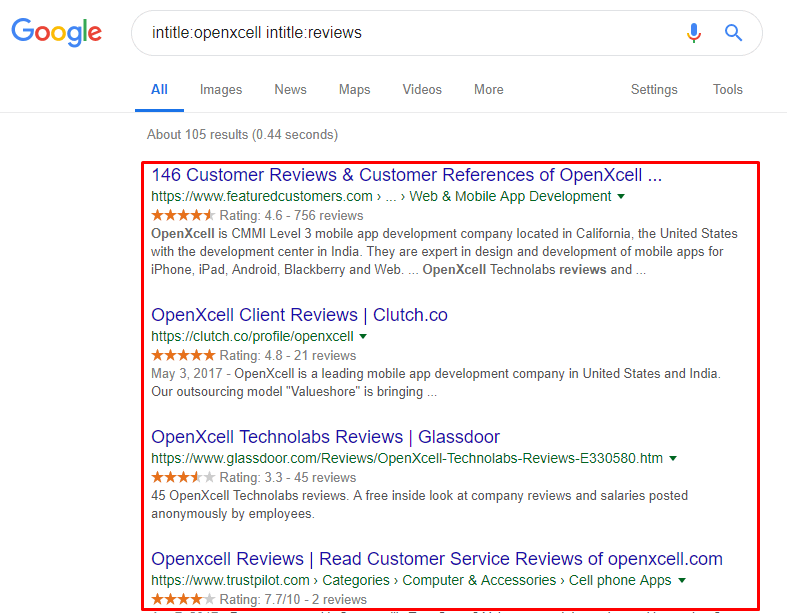Switch to the Images tab
Image resolution: width=787 pixels, height=613 pixels.
[221, 90]
